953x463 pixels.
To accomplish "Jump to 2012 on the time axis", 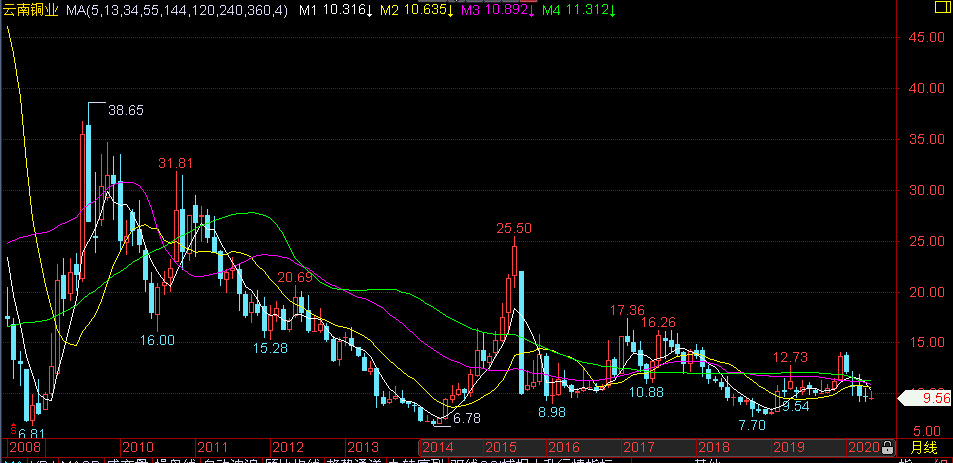I will [x=288, y=448].
